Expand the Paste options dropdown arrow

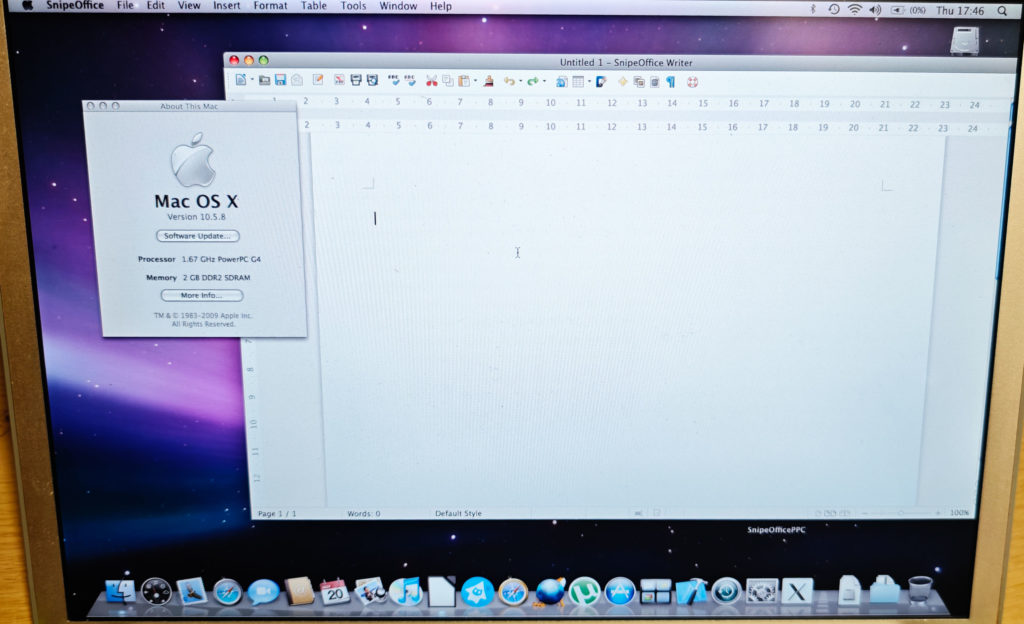pyautogui.click(x=475, y=82)
